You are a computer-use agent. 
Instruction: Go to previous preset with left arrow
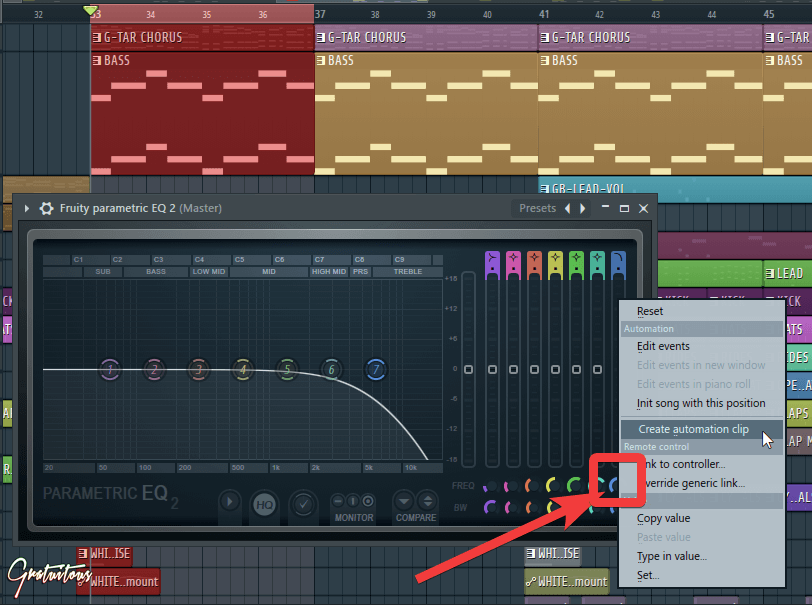tap(568, 208)
